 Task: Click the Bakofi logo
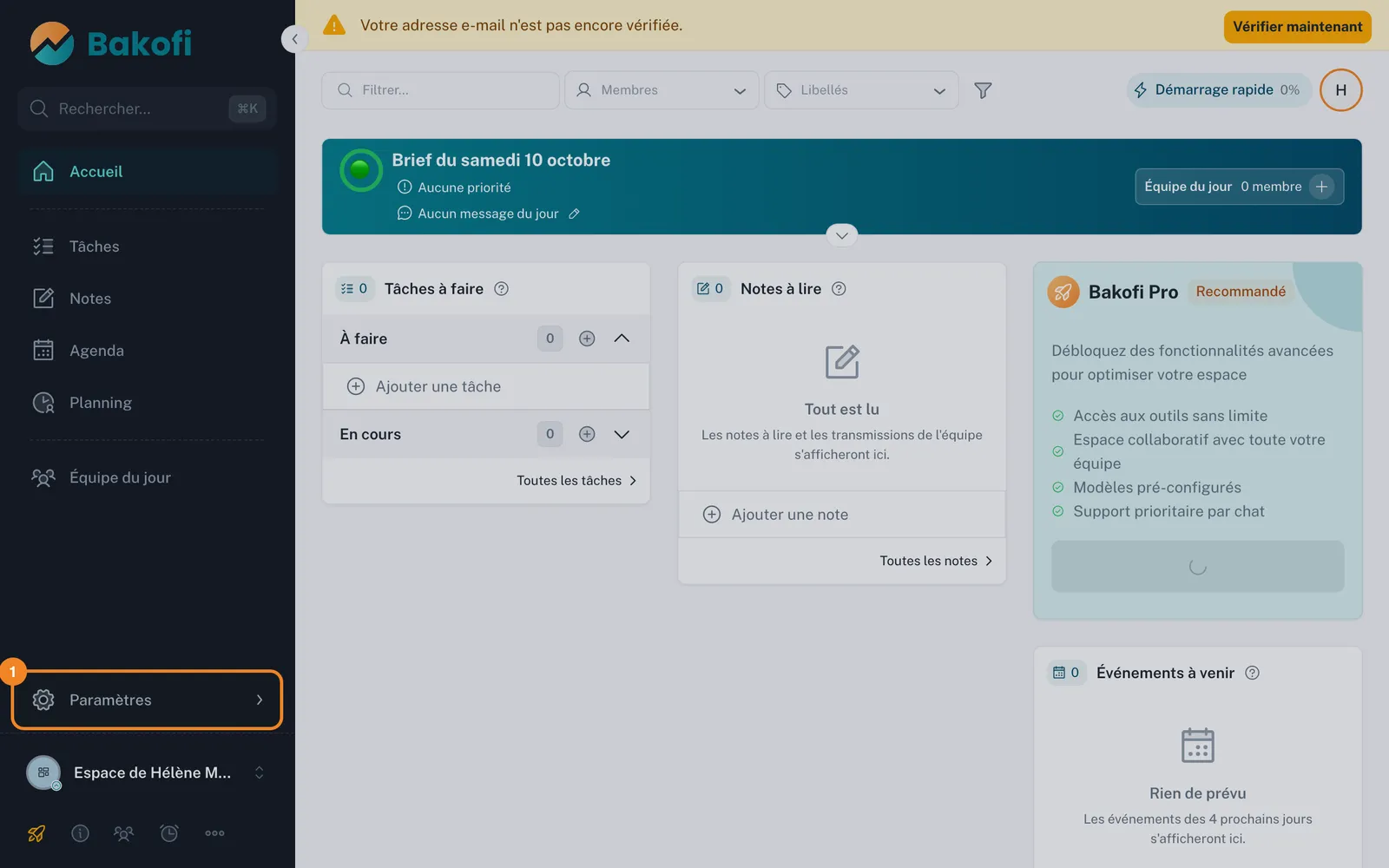click(110, 43)
